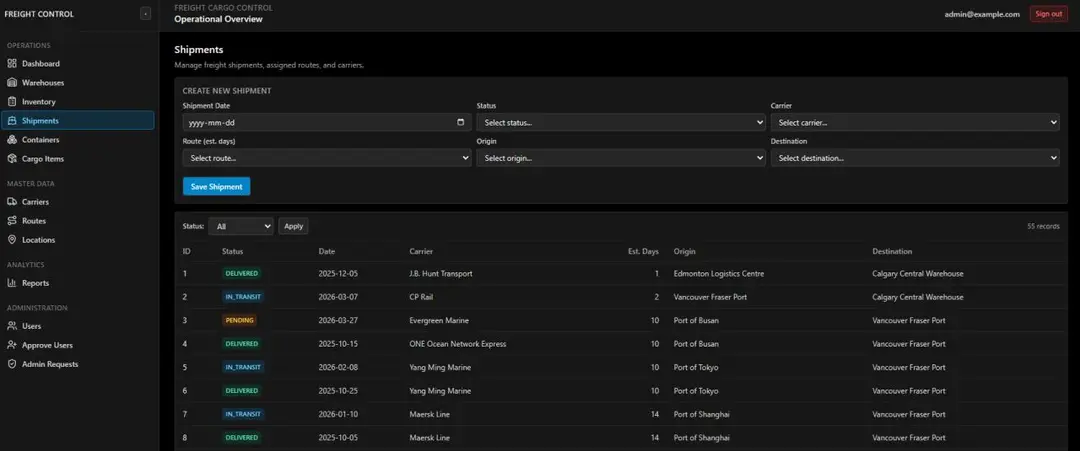1080x451 pixels.
Task: Click the Save Shipment button
Action: (x=216, y=187)
